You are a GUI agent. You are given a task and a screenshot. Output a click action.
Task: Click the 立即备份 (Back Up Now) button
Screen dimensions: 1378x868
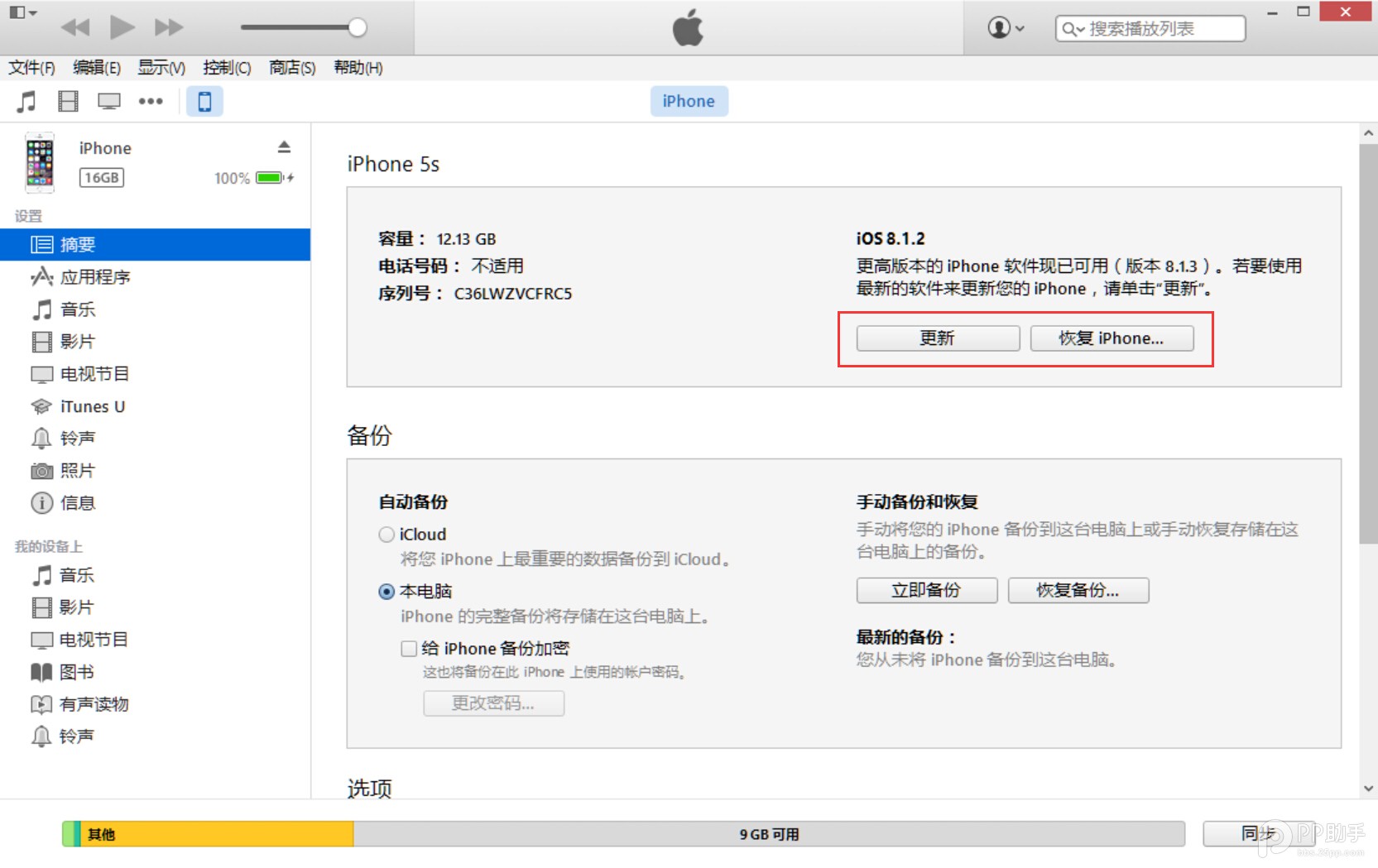(x=926, y=590)
